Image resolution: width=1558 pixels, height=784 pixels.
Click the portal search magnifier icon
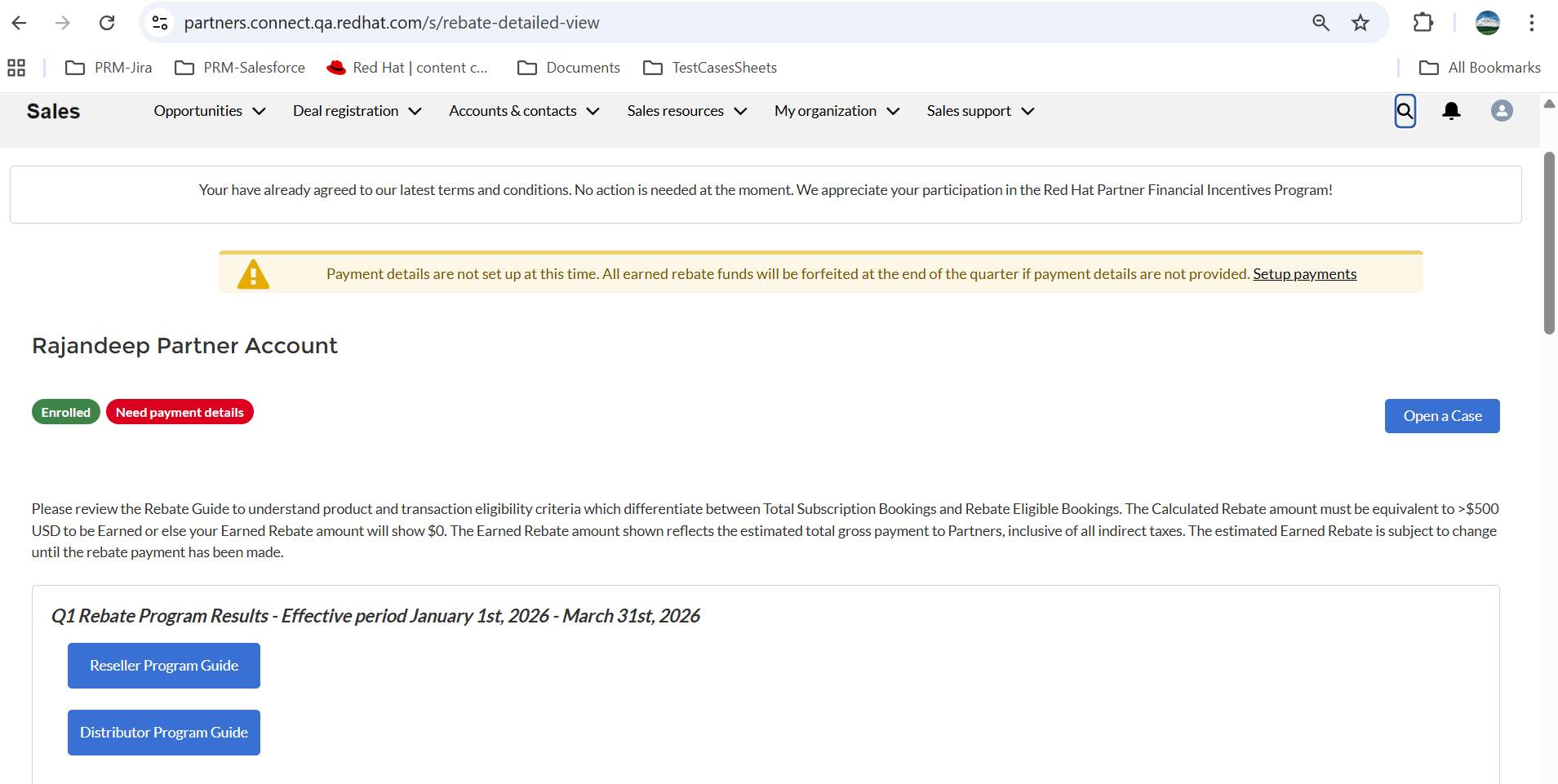1405,111
